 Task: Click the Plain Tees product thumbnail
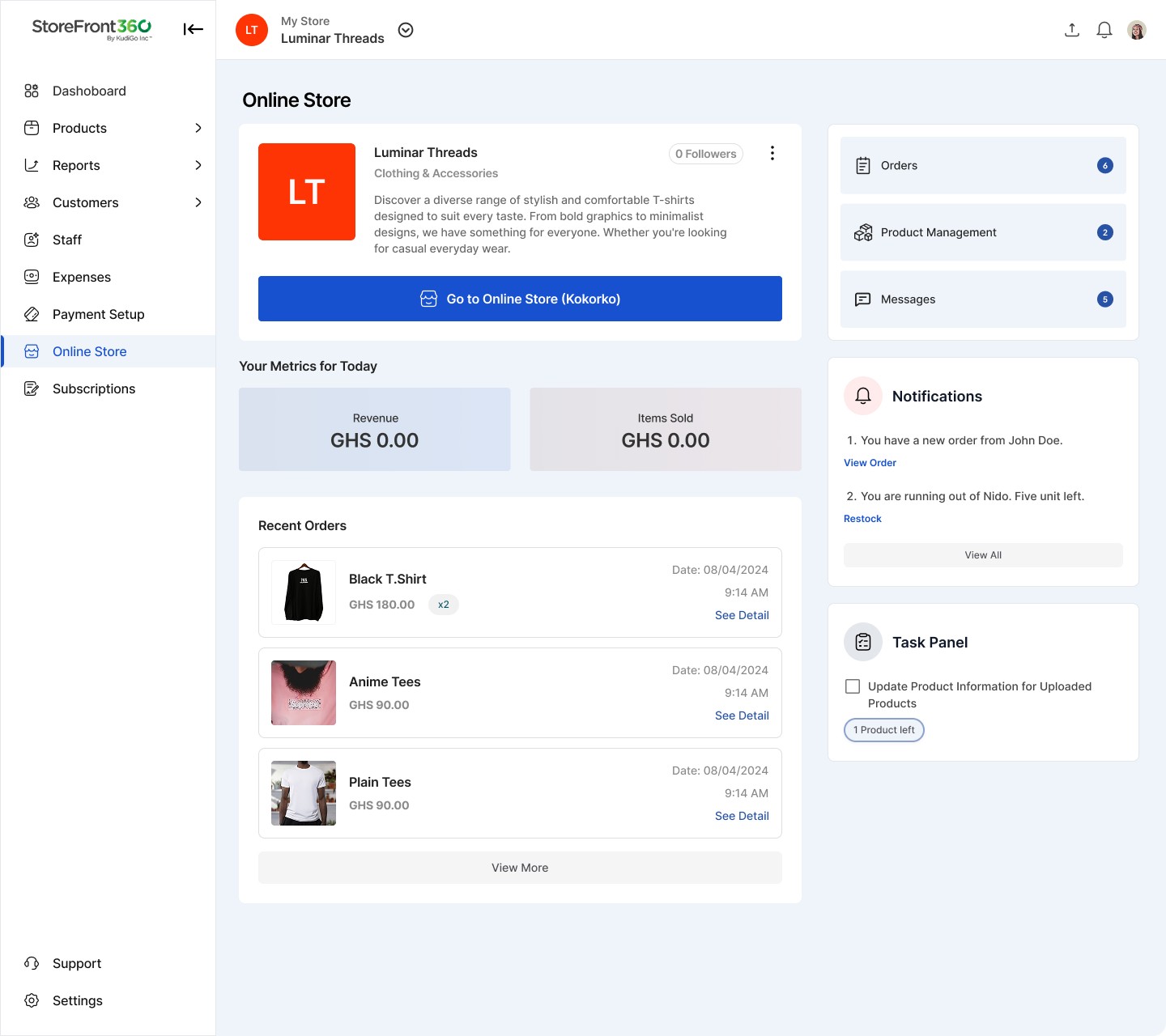tap(304, 793)
